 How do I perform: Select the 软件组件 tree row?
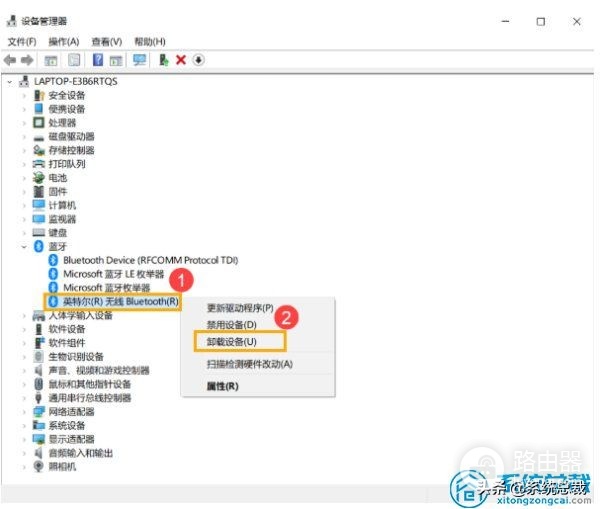click(x=67, y=343)
